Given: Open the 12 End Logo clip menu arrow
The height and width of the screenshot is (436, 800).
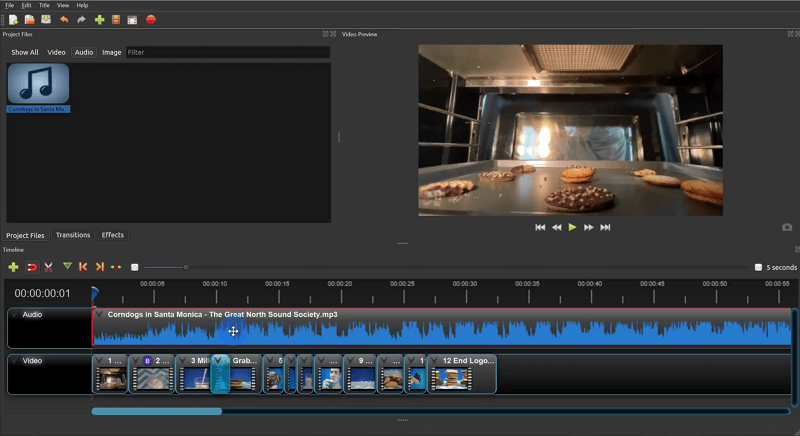Looking at the screenshot, I should click(x=434, y=361).
